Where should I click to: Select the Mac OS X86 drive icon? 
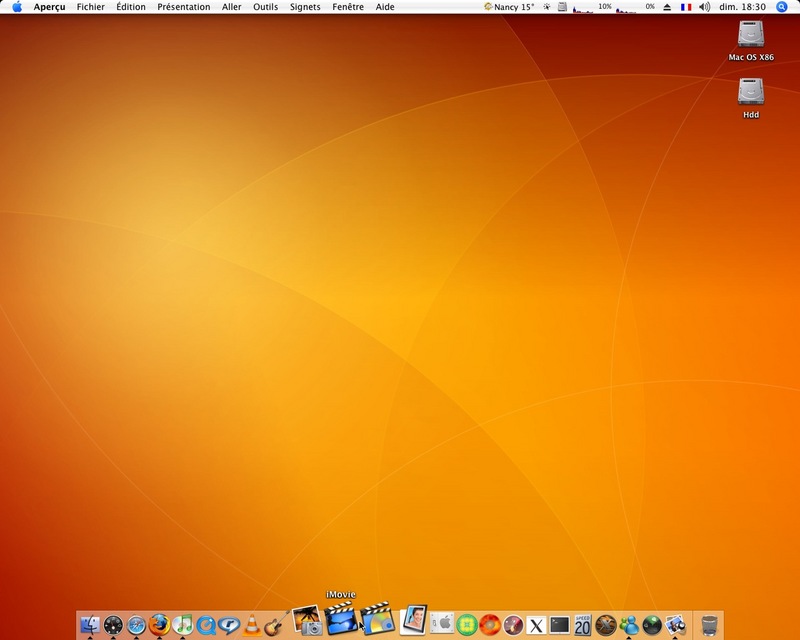pyautogui.click(x=751, y=42)
